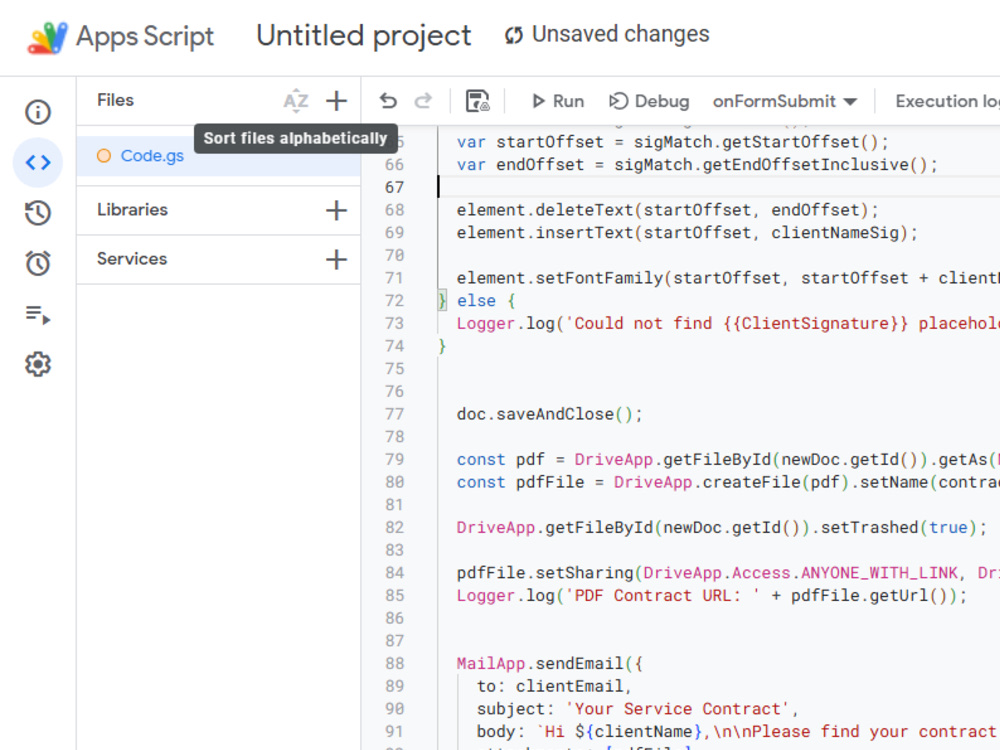Open the Editor code icon in sidebar

pos(38,163)
